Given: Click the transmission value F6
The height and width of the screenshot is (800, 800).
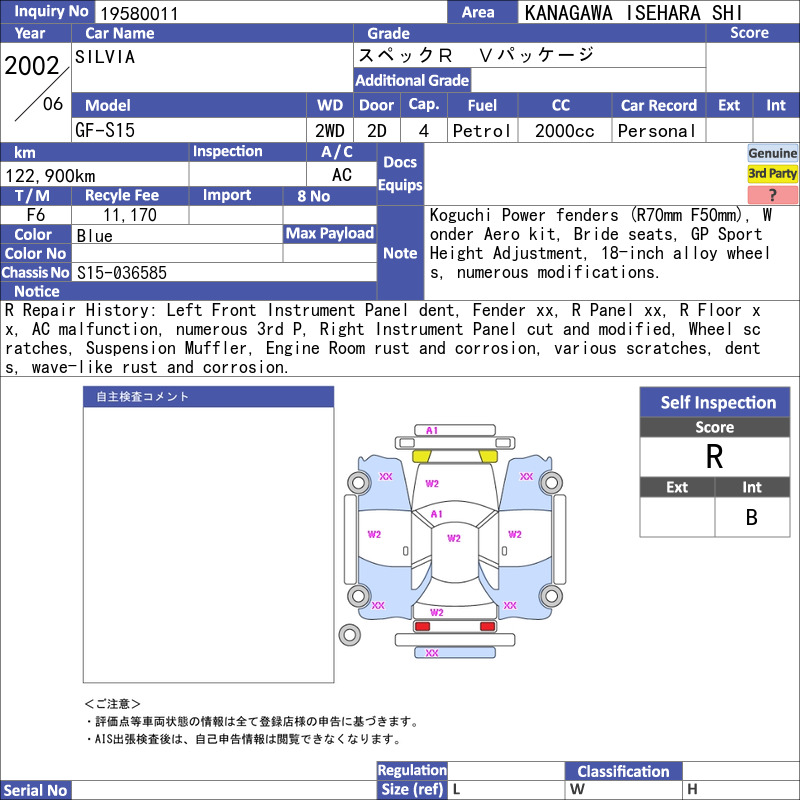Looking at the screenshot, I should click(x=36, y=215).
